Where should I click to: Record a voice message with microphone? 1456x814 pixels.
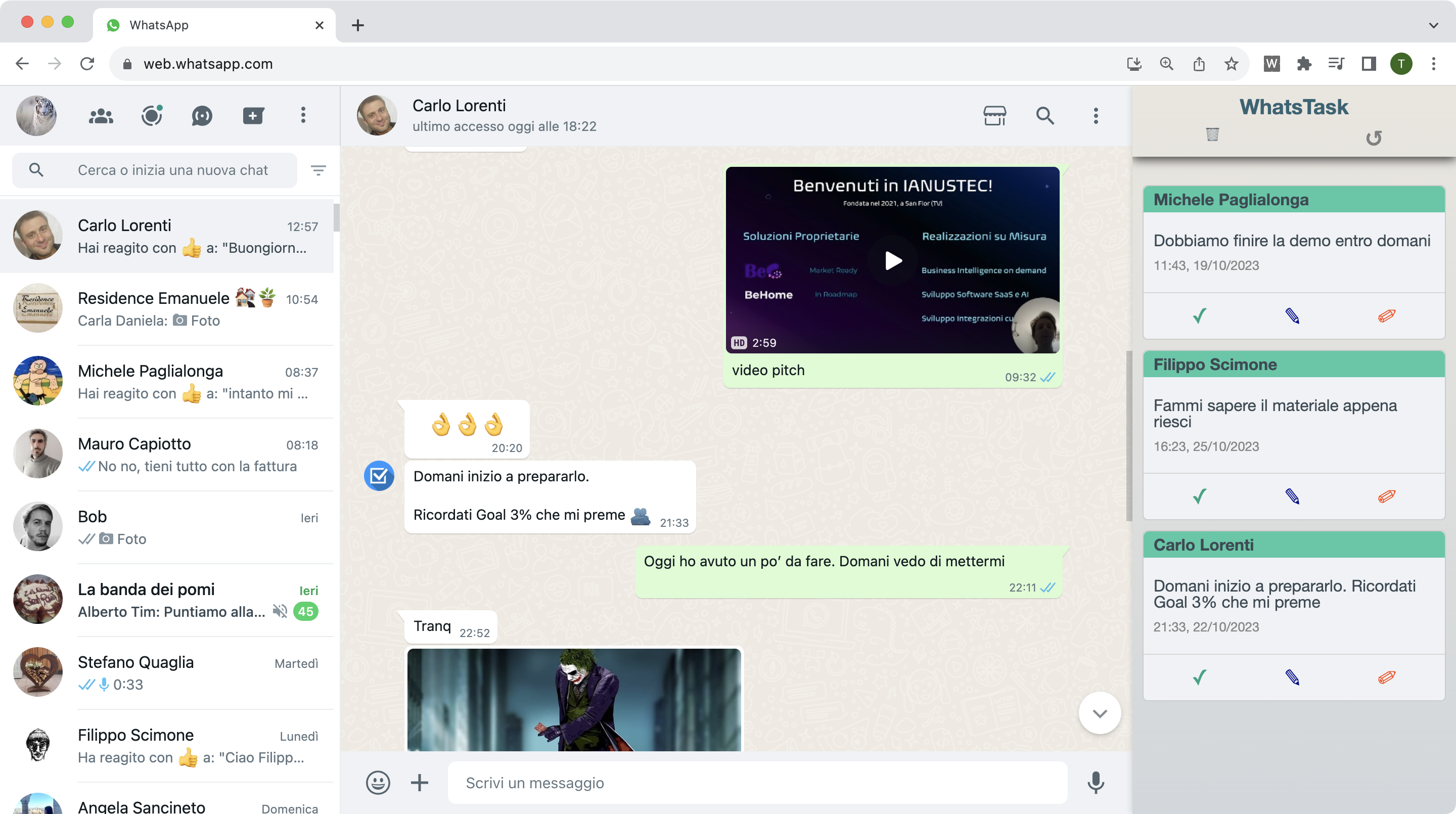pos(1096,783)
